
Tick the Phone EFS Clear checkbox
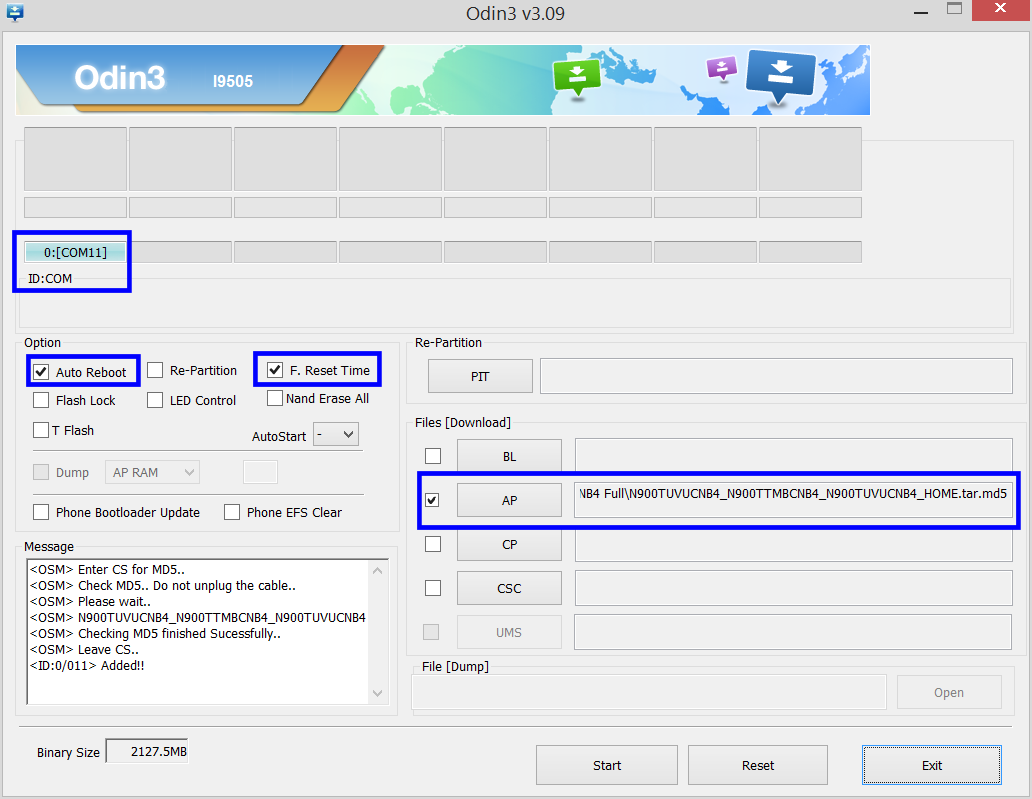[232, 512]
